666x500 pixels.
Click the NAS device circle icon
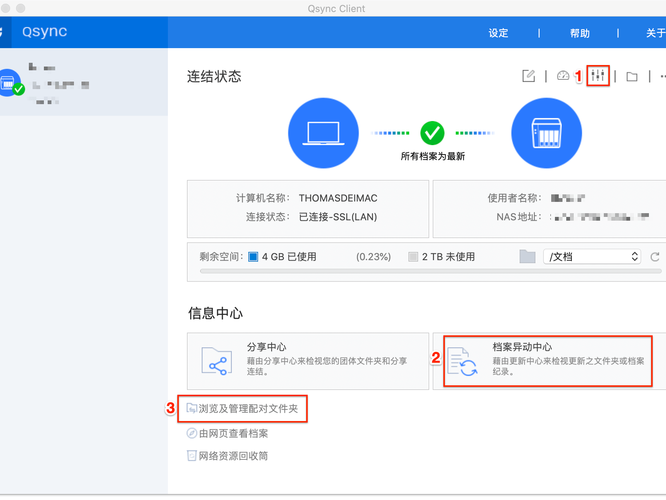click(546, 133)
